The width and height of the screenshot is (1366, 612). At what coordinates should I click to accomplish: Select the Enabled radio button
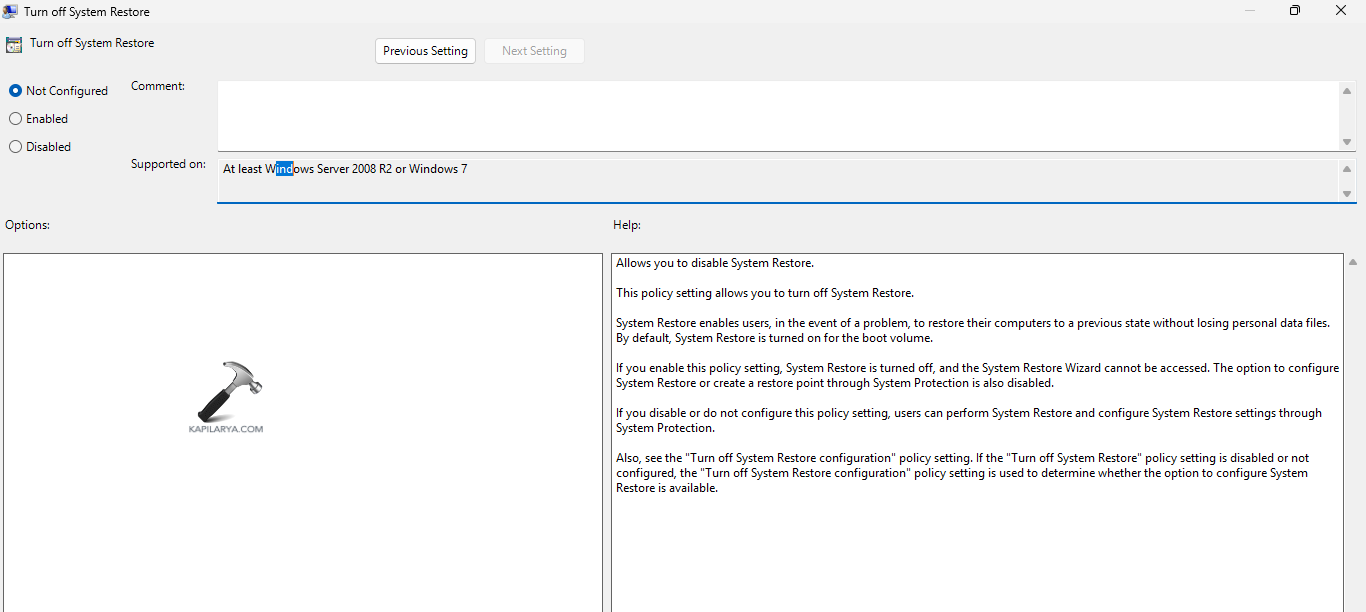16,119
